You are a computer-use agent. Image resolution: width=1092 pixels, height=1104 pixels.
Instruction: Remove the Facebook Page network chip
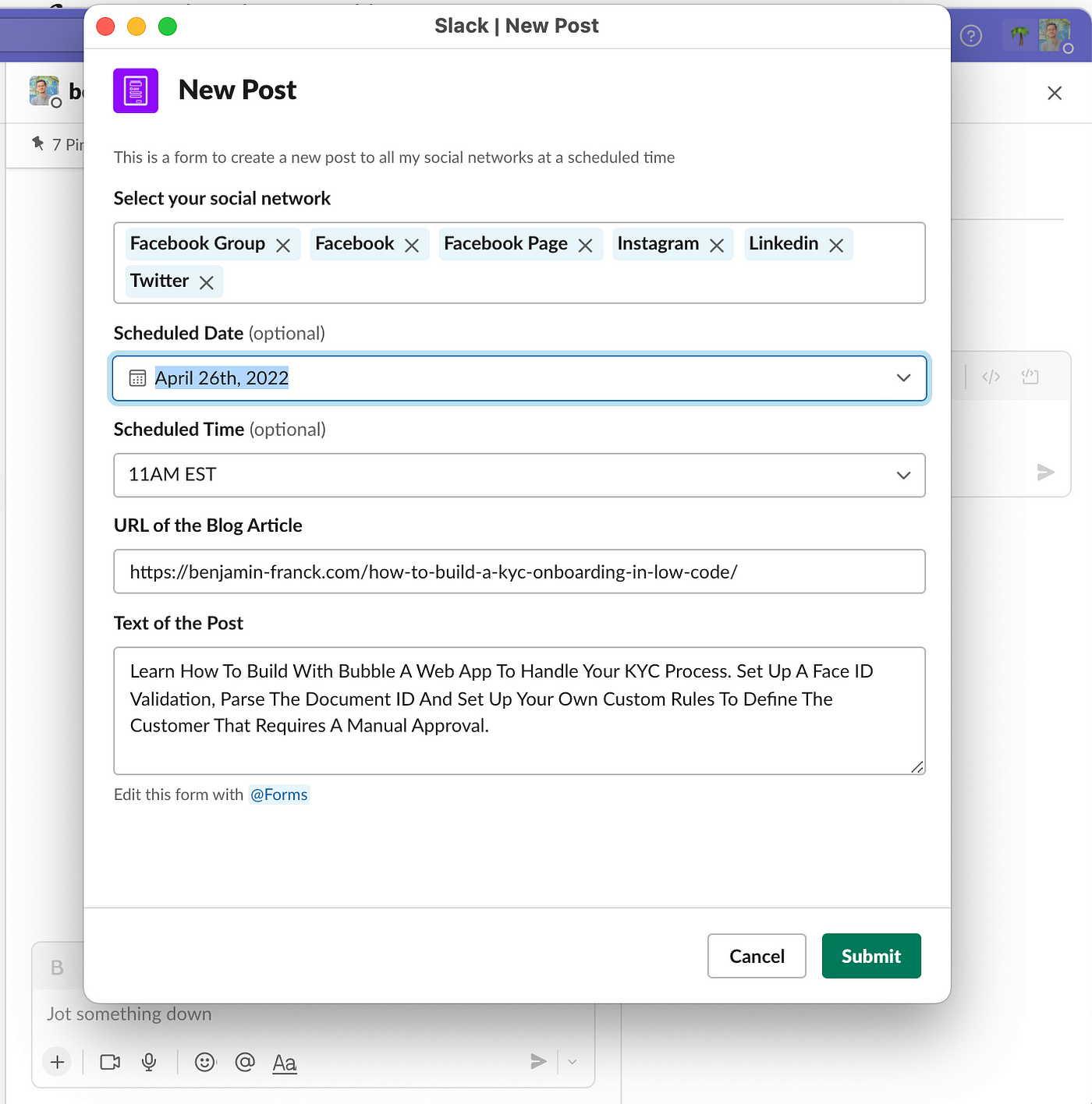[x=586, y=246]
